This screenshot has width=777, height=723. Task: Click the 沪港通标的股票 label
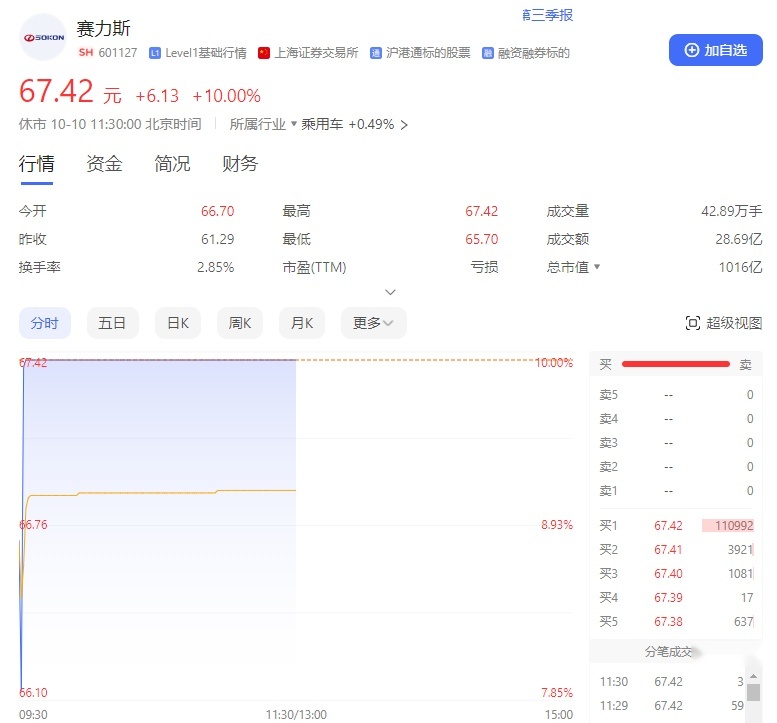click(428, 53)
